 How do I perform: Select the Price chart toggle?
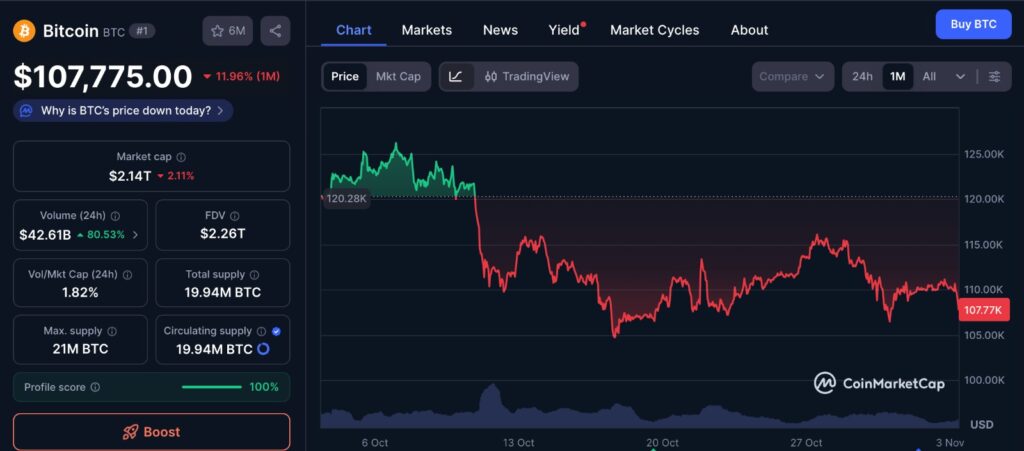coord(345,76)
